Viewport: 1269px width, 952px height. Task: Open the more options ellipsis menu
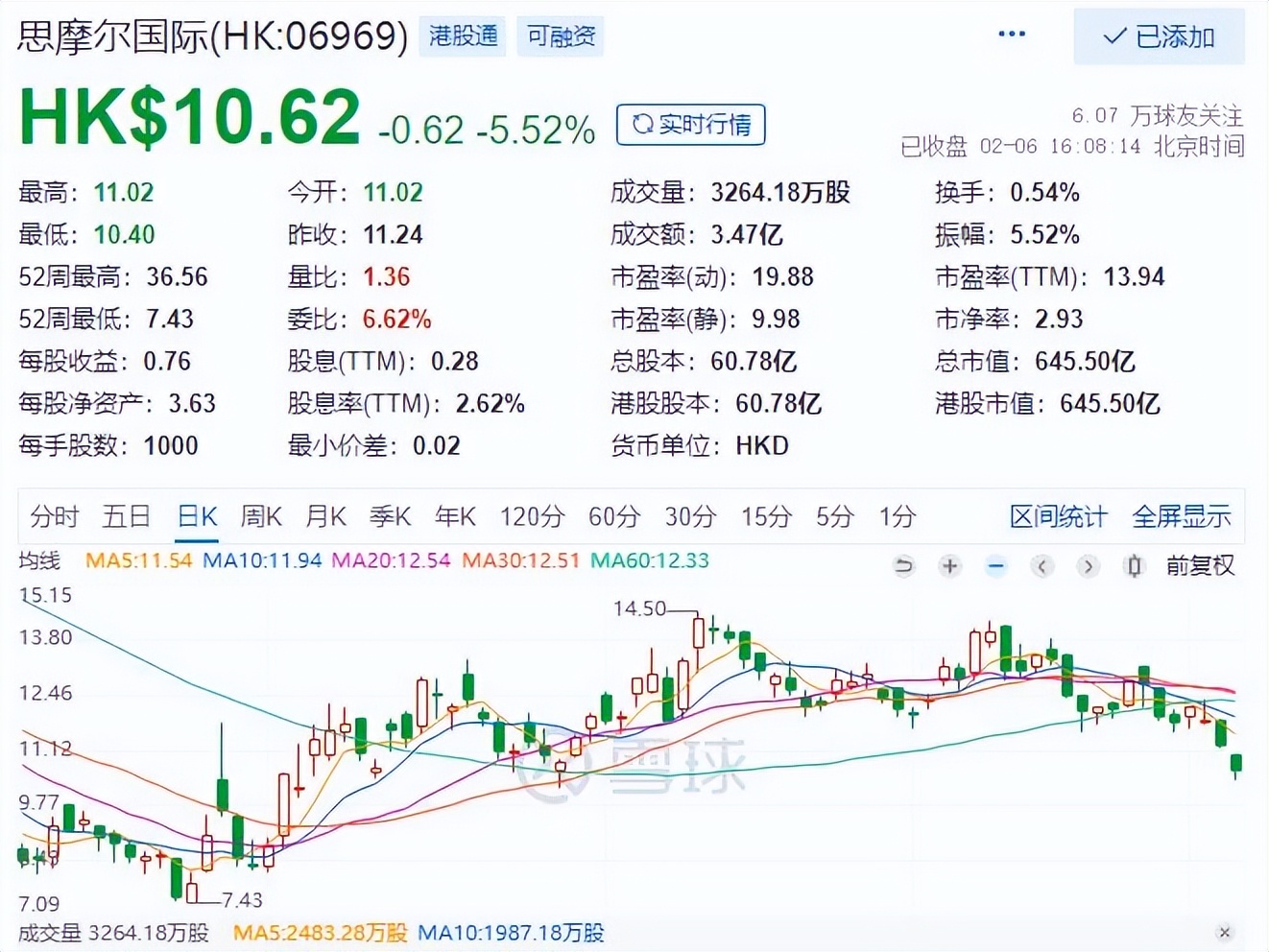(x=1011, y=35)
